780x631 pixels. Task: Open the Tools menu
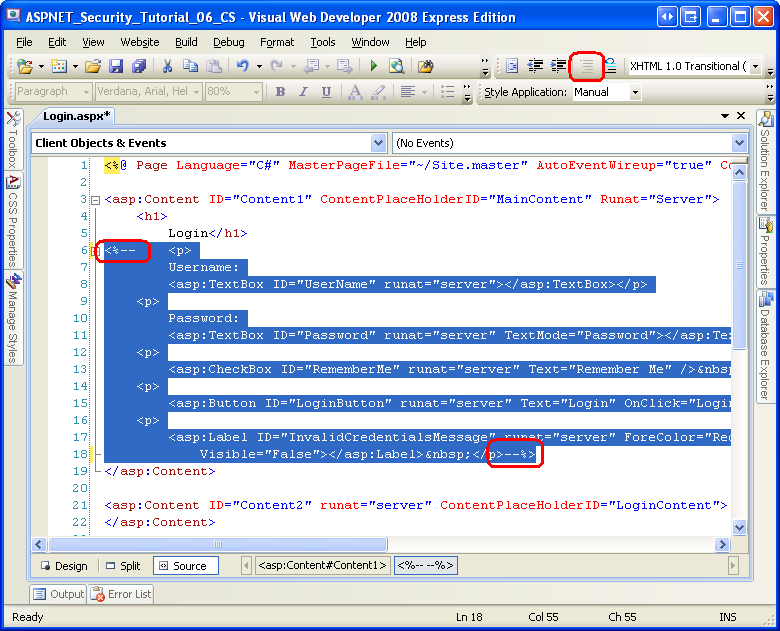(x=323, y=42)
